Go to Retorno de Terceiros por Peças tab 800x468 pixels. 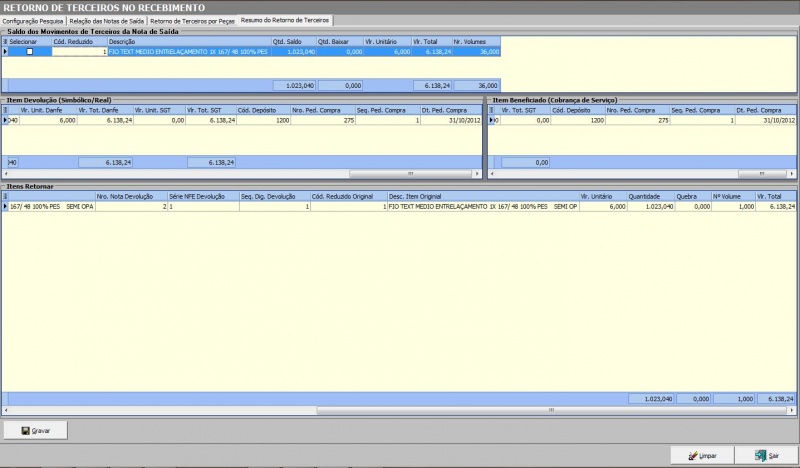pyautogui.click(x=193, y=20)
